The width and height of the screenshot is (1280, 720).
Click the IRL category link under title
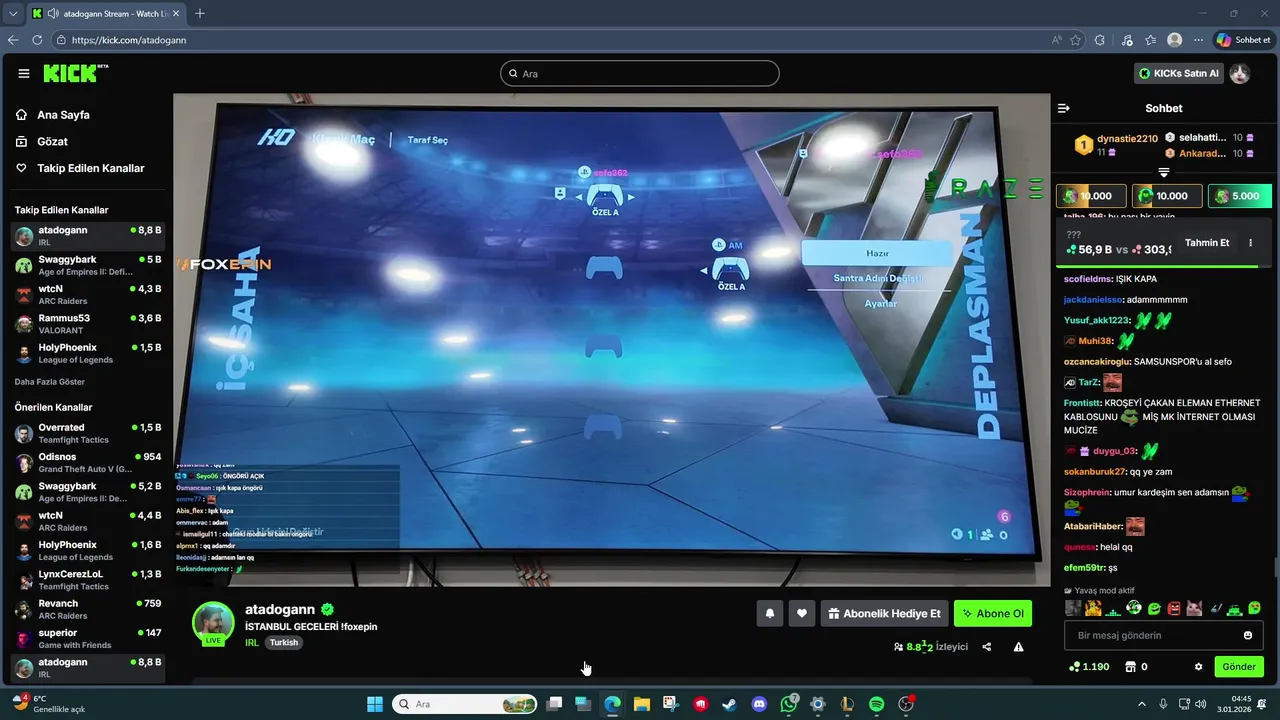click(x=252, y=642)
